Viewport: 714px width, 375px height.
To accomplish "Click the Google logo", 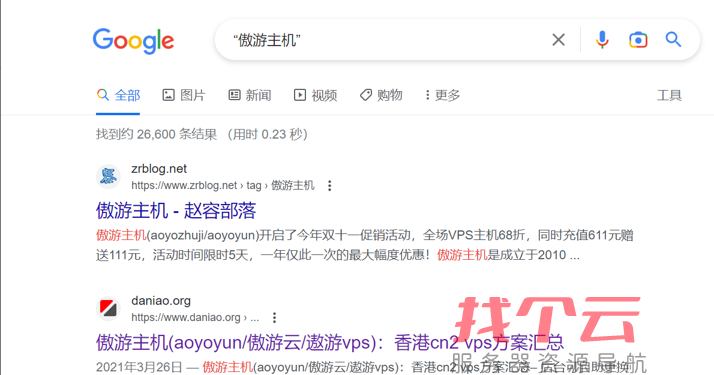I will pyautogui.click(x=133, y=41).
